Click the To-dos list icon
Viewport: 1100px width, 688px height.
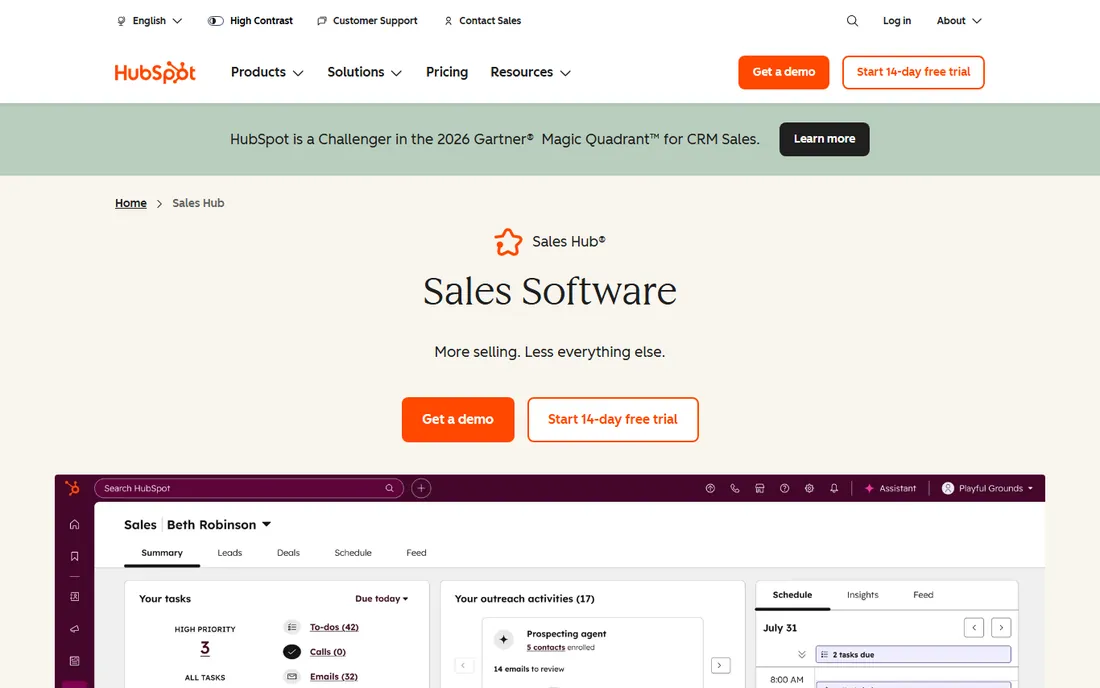point(292,627)
